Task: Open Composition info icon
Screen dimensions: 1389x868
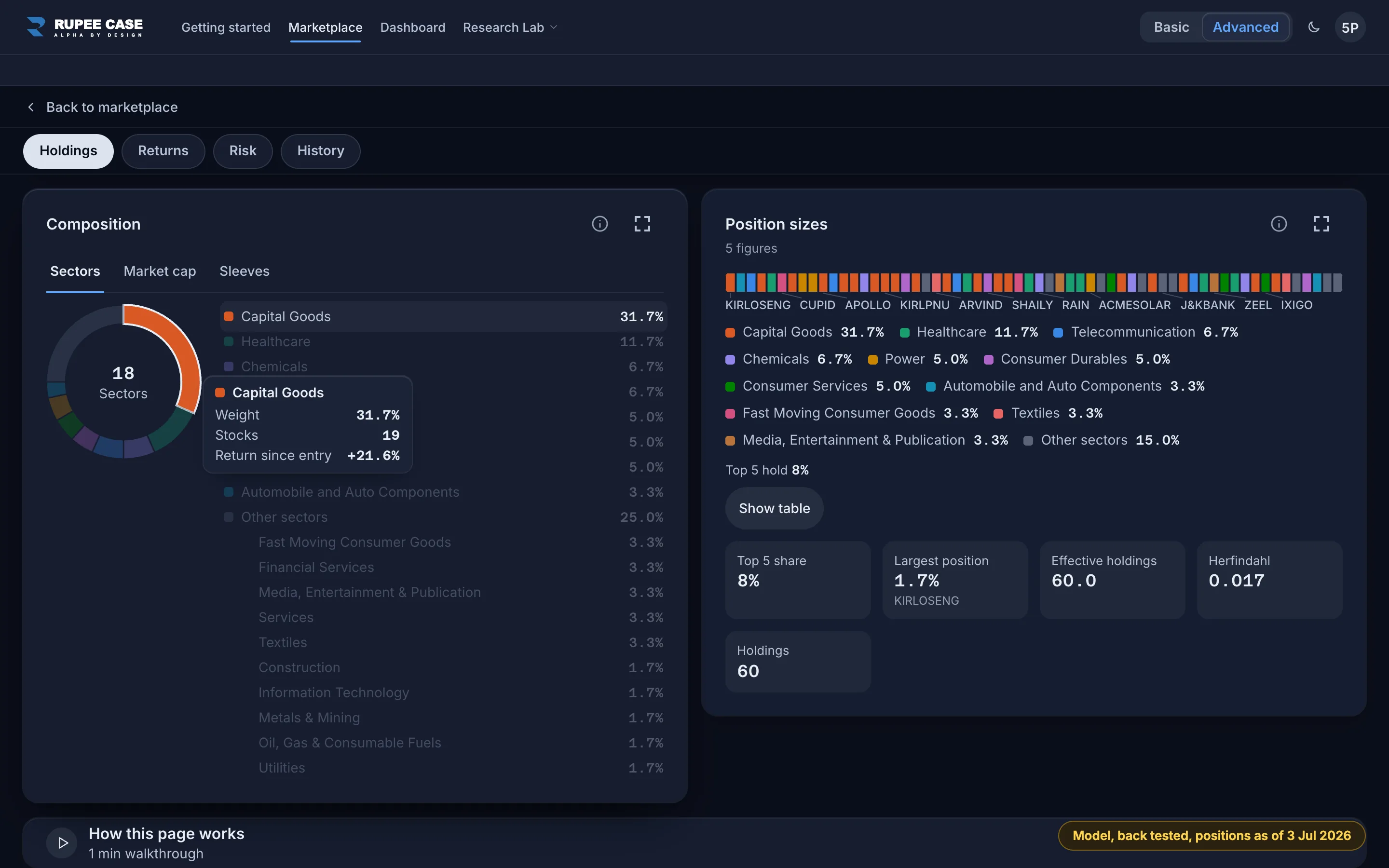Action: (x=600, y=224)
